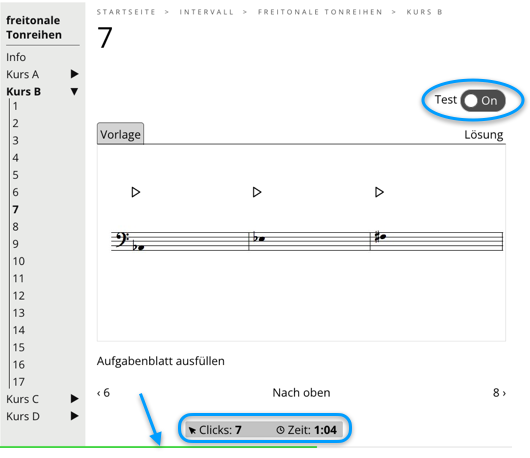The height and width of the screenshot is (458, 530).
Task: Click the bass clef symbol on staff
Action: click(x=122, y=239)
